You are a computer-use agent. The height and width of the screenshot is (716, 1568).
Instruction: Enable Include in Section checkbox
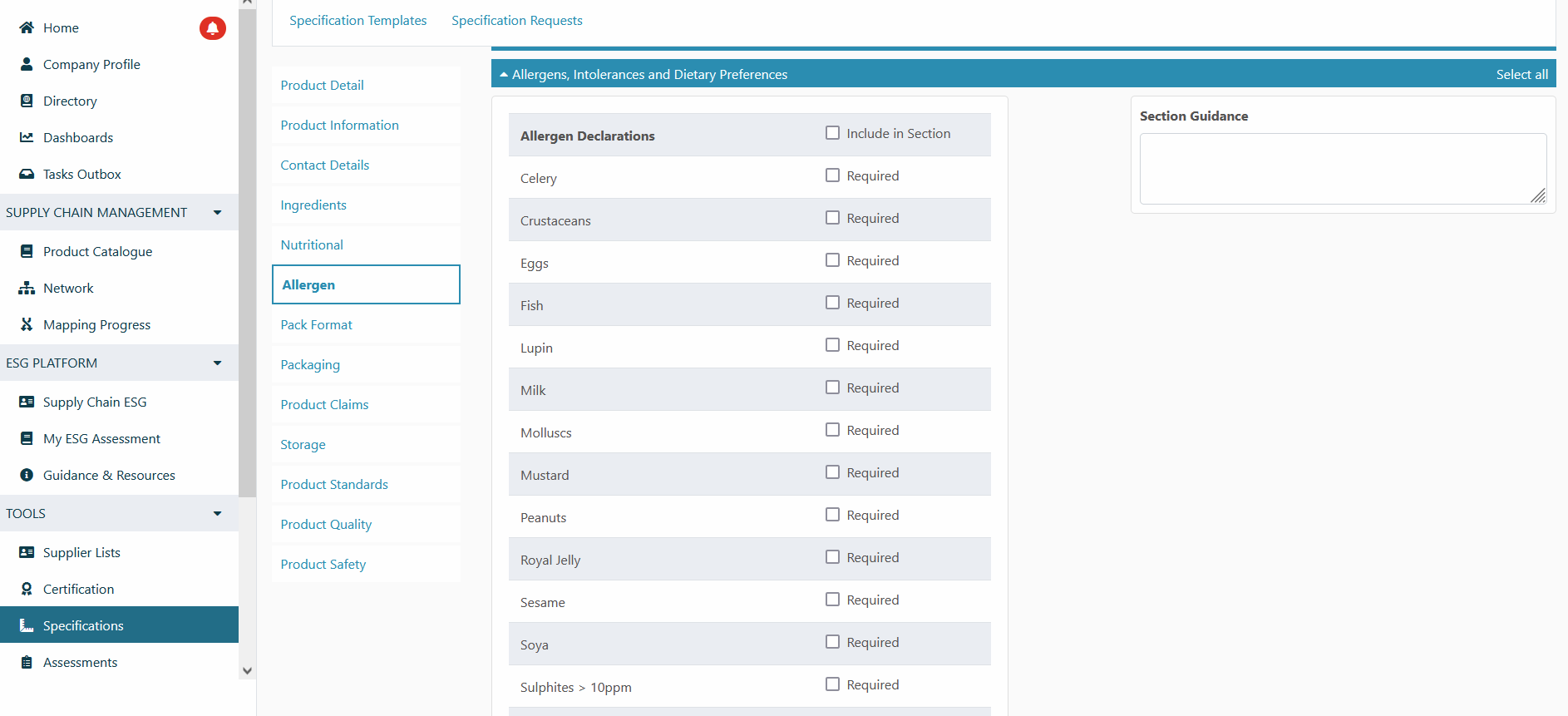pos(832,133)
